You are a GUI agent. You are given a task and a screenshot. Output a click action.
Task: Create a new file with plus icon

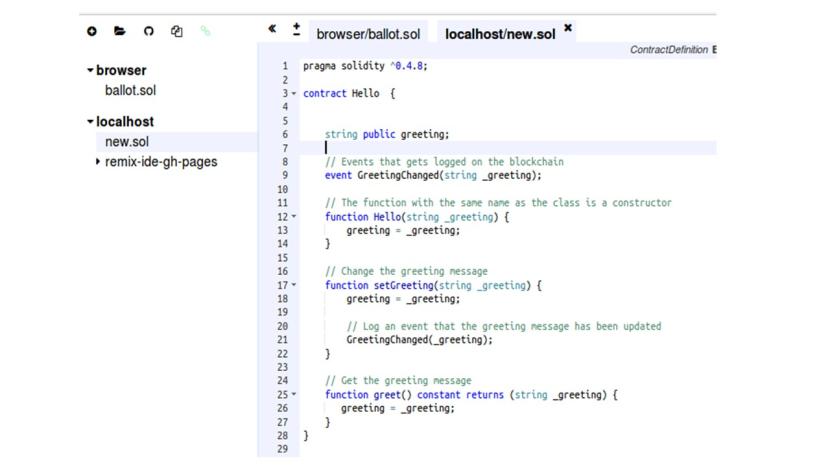[x=92, y=31]
